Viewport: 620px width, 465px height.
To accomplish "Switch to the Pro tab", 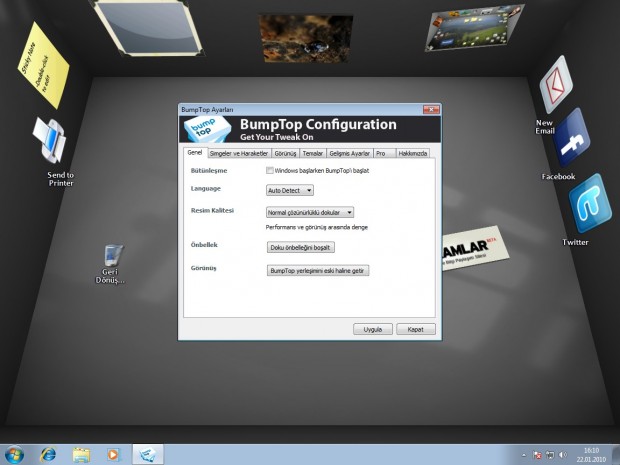I will tap(384, 153).
